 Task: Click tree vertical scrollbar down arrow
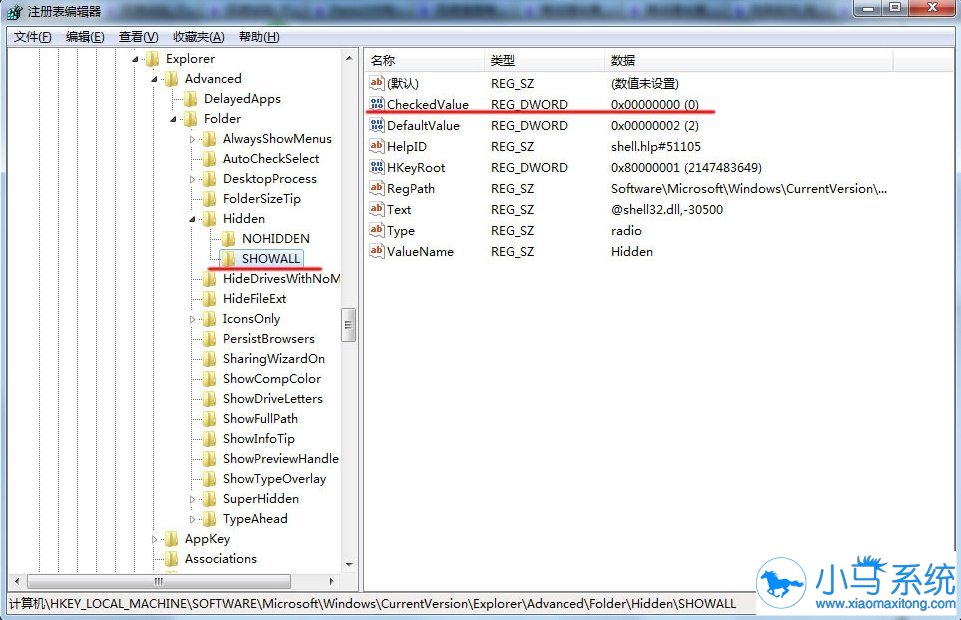(x=349, y=564)
